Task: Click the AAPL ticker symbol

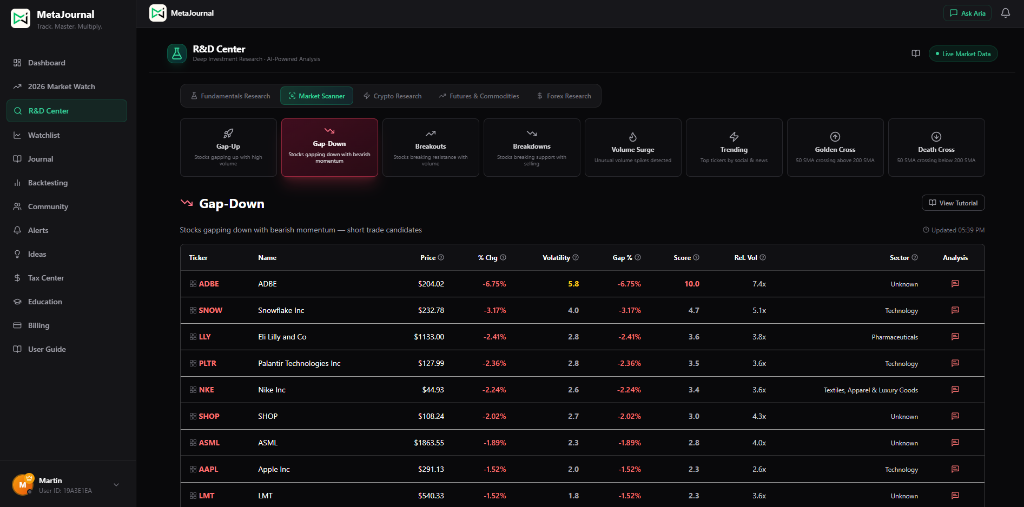Action: tap(208, 469)
